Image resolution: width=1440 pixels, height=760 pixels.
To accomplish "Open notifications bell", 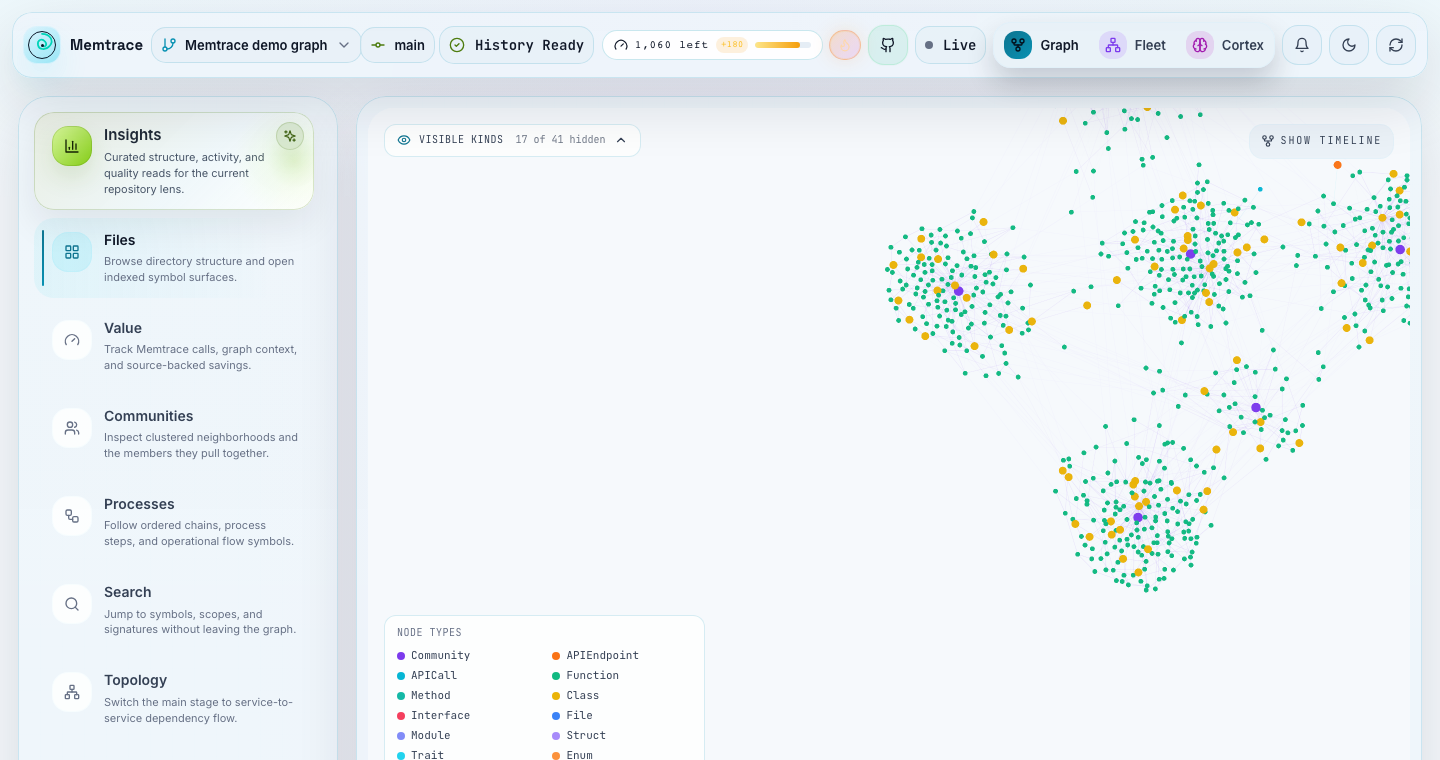I will [1302, 45].
